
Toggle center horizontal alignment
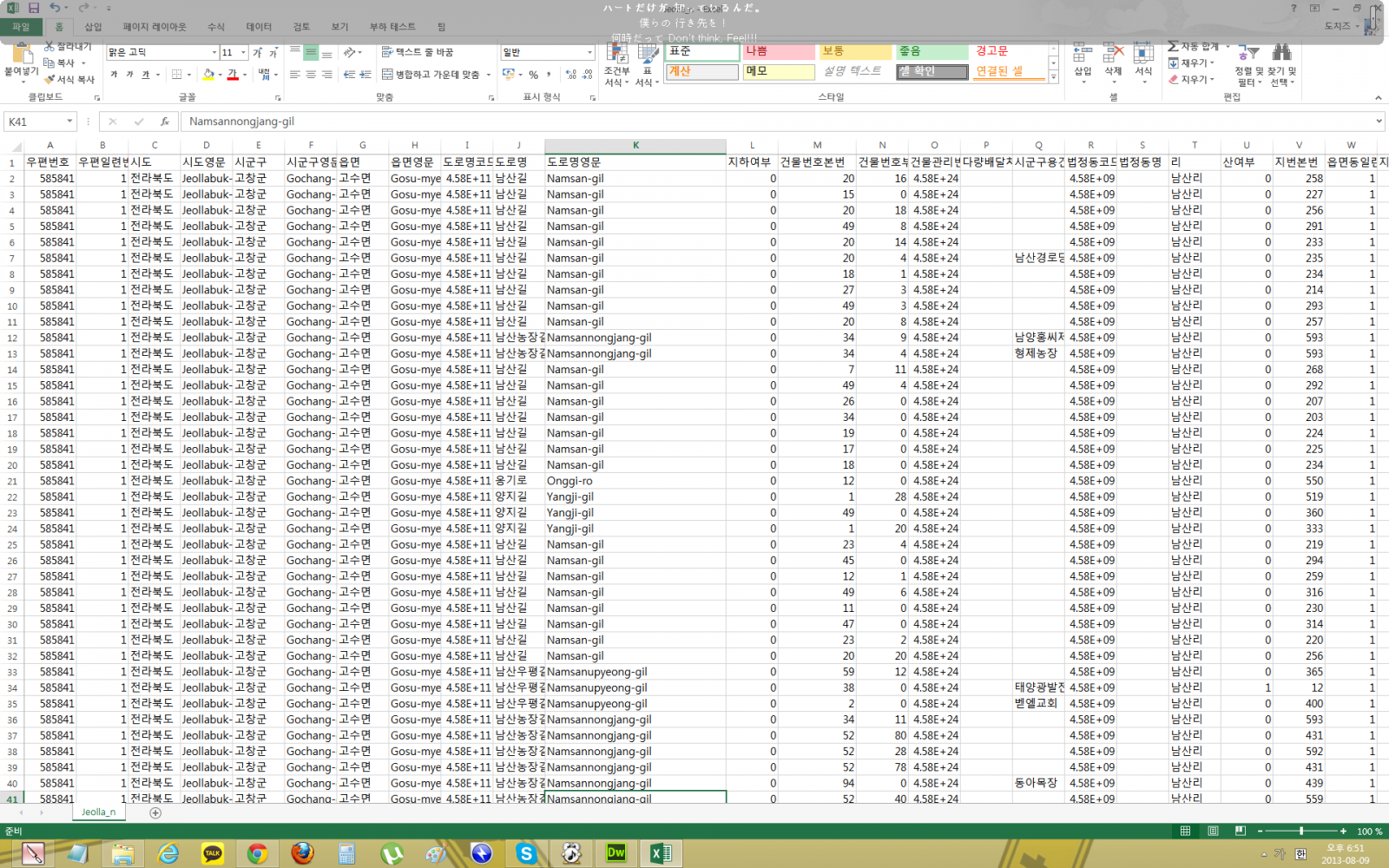tap(311, 75)
